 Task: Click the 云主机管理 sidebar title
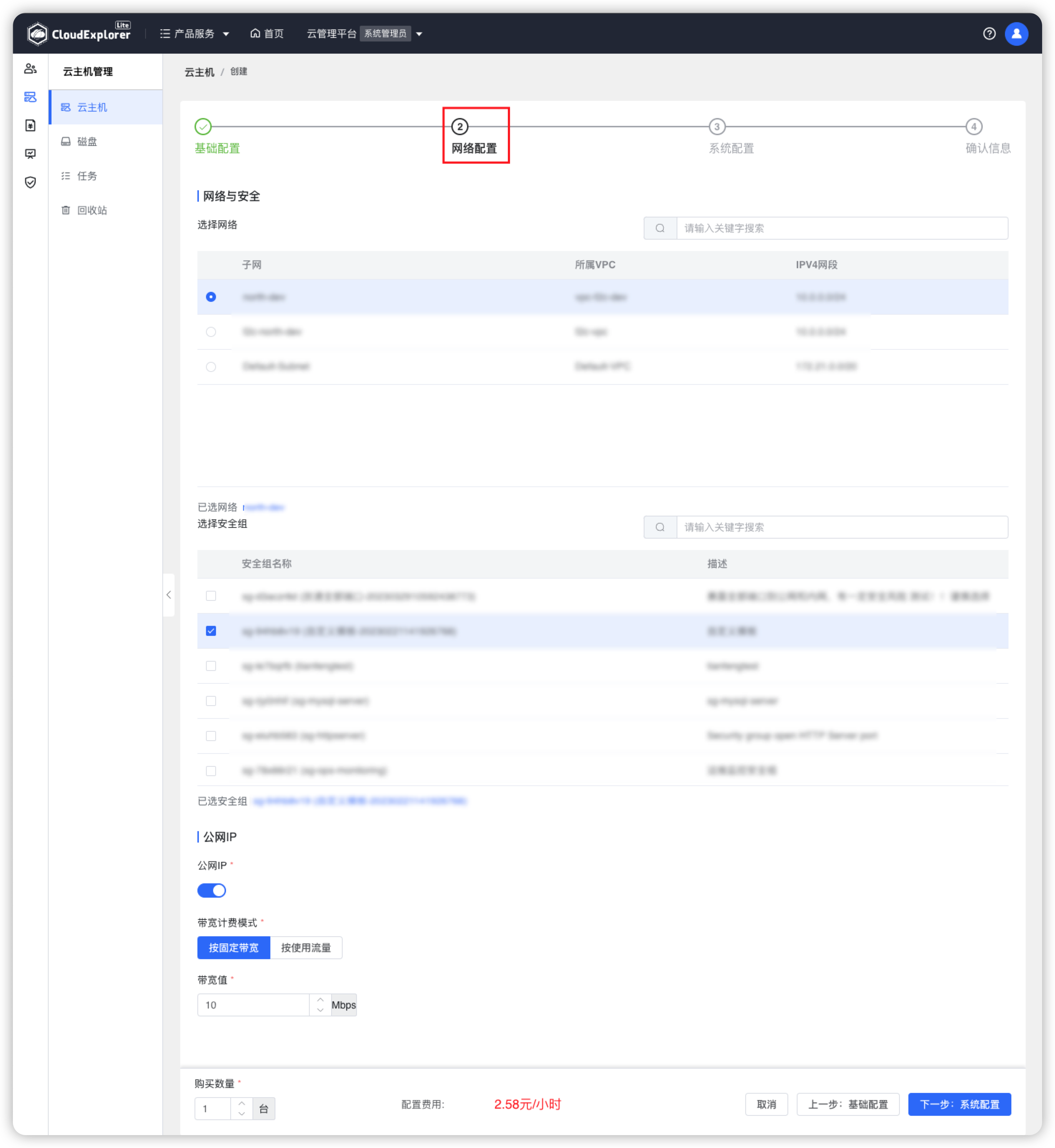pyautogui.click(x=88, y=72)
